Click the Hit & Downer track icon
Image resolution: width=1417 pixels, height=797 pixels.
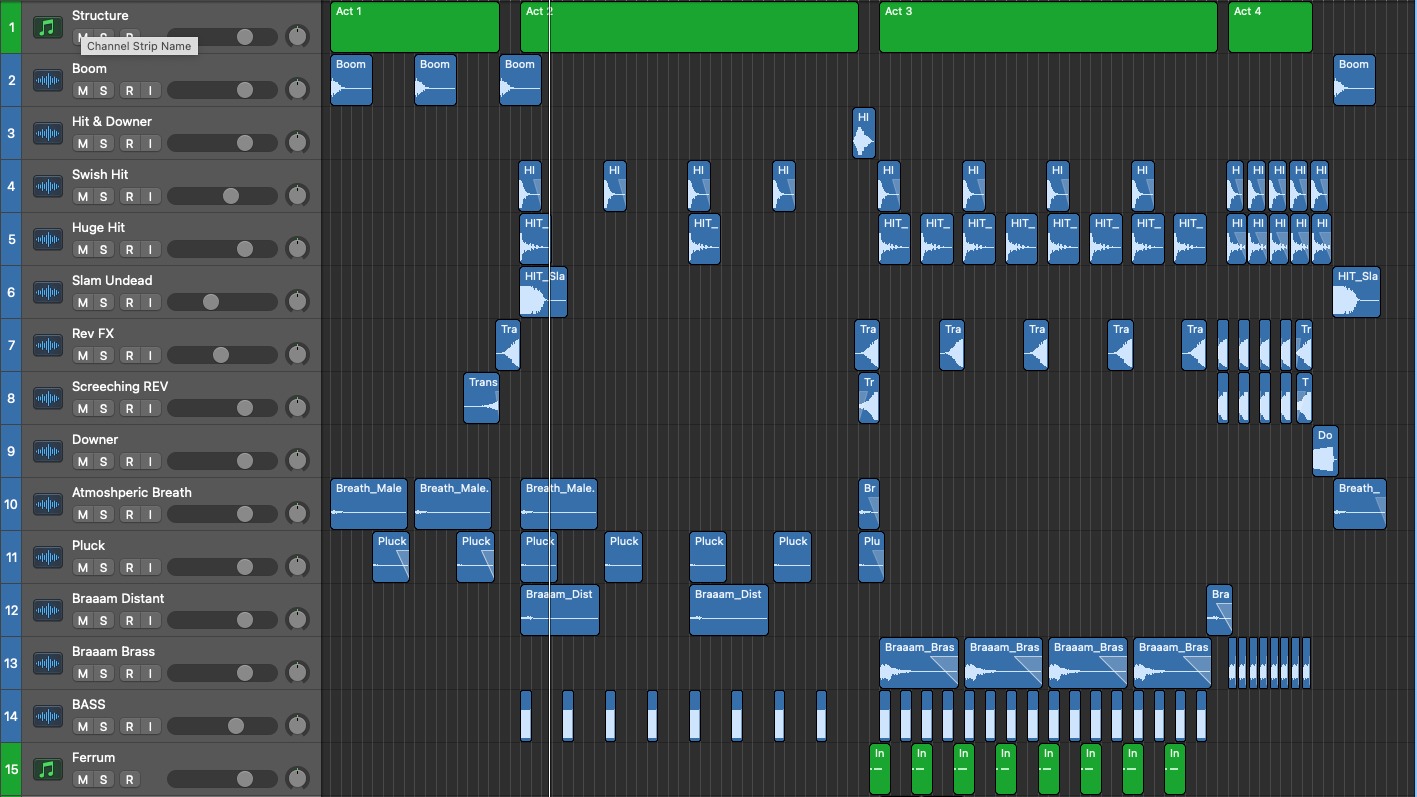tap(48, 133)
